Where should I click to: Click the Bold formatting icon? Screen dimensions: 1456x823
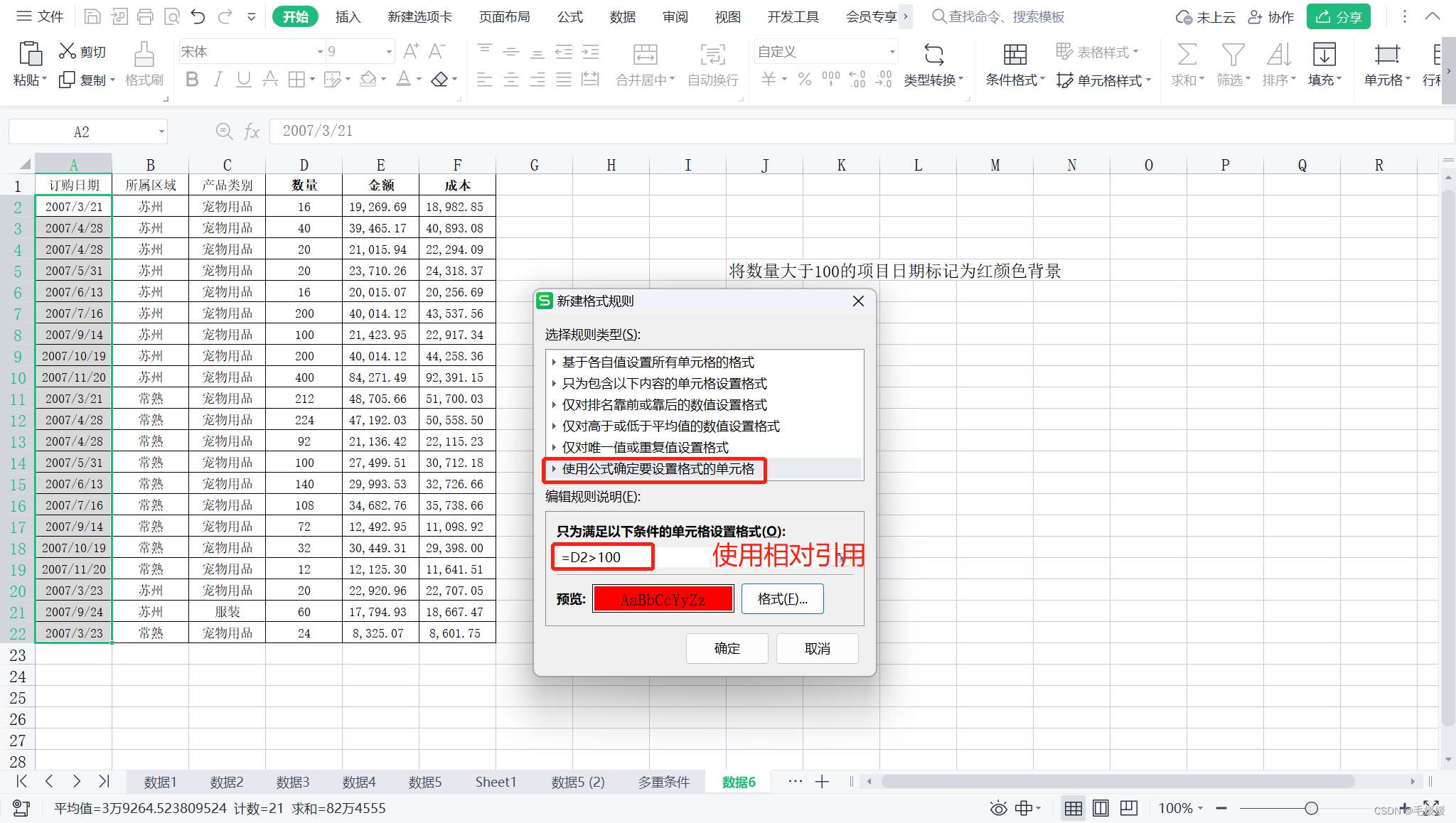(192, 79)
